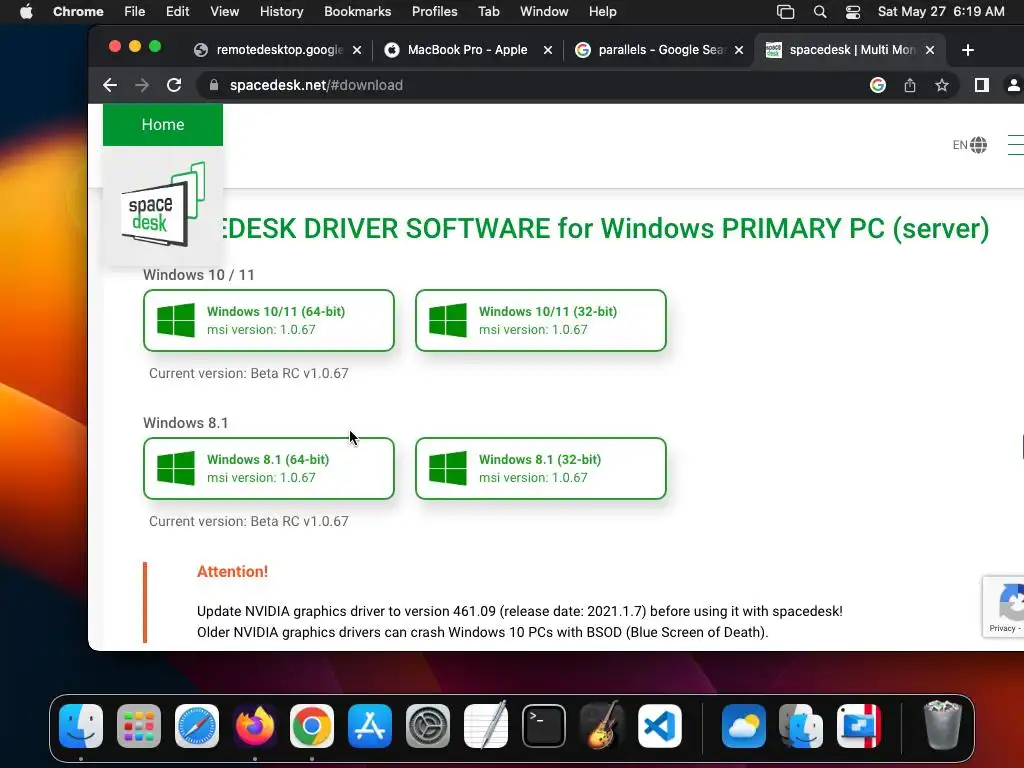Open a new tab with the plus button
1024x768 pixels.
click(968, 50)
